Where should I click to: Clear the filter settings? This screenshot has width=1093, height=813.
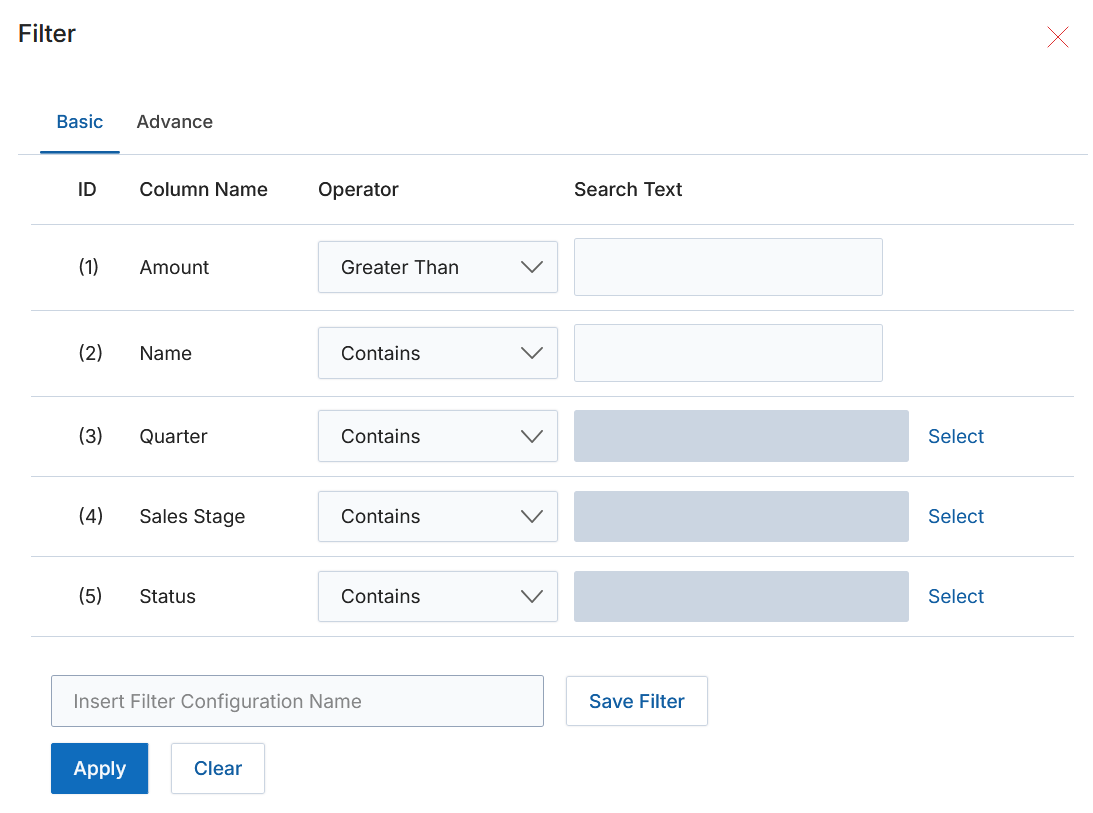(217, 768)
